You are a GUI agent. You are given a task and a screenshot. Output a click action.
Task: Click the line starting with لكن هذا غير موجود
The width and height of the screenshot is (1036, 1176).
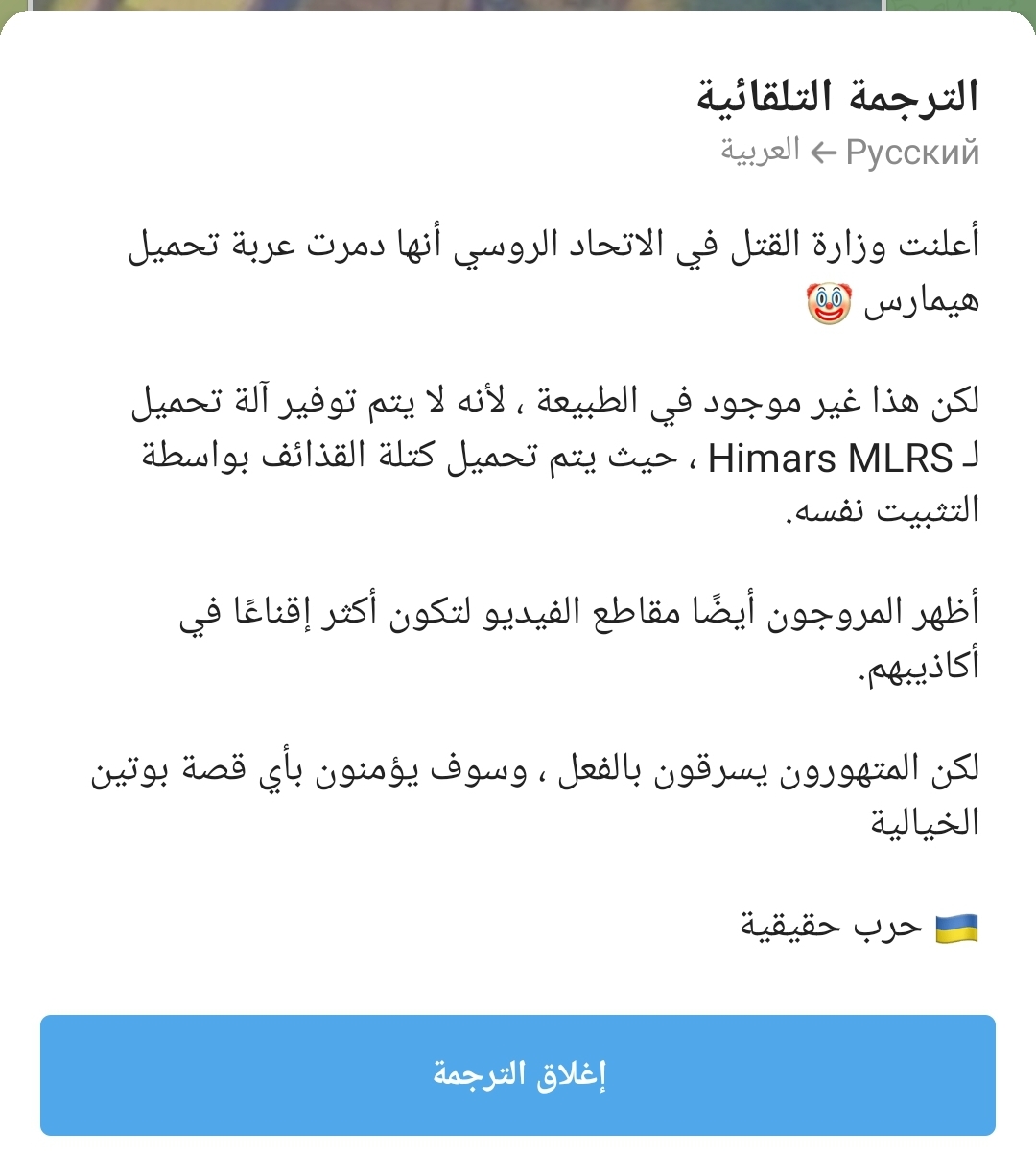[x=554, y=401]
